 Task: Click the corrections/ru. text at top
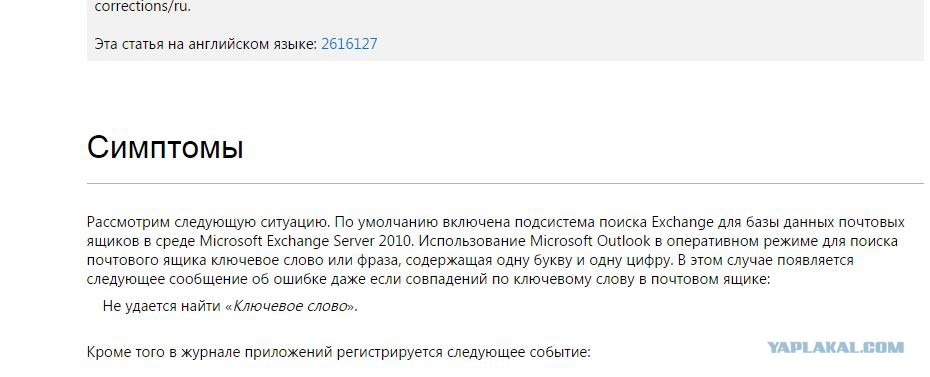point(143,8)
